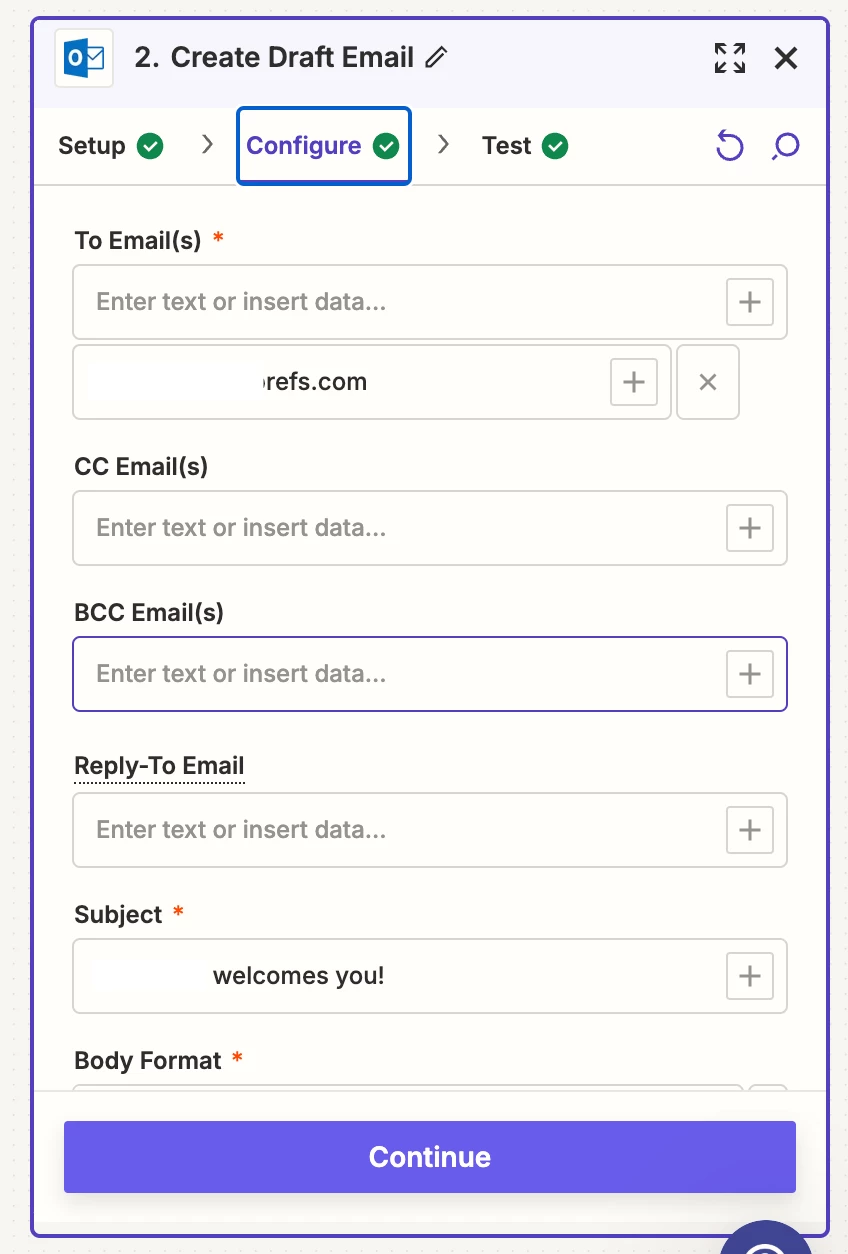Open the Test tab
Image resolution: width=848 pixels, height=1254 pixels.
pos(525,146)
